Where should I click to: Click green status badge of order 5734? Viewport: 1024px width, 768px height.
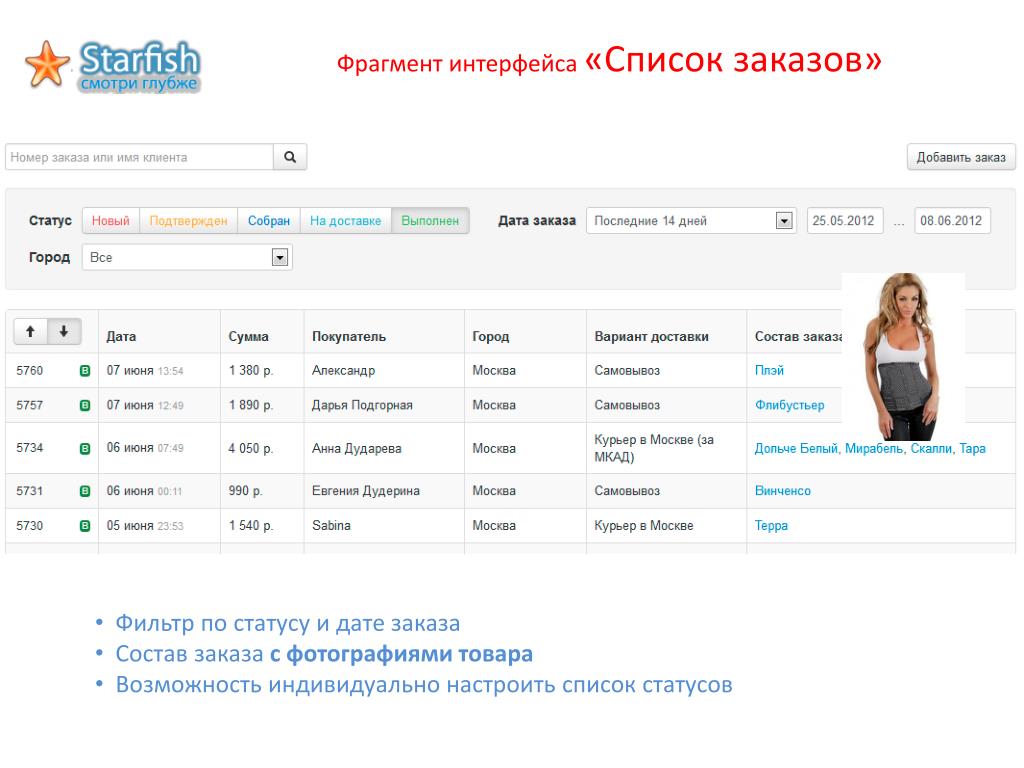tap(85, 449)
